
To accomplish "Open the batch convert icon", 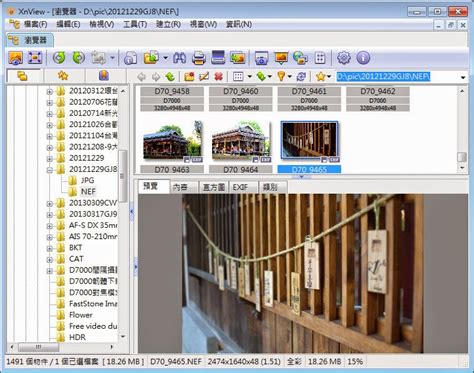I will tap(238, 58).
